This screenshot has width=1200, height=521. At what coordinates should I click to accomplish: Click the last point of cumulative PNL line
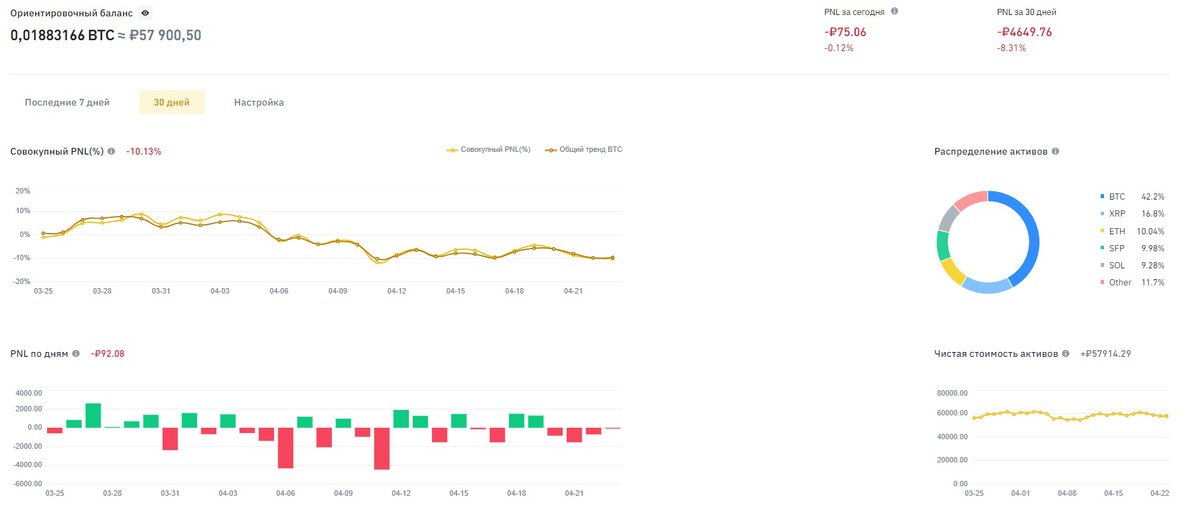(612, 258)
